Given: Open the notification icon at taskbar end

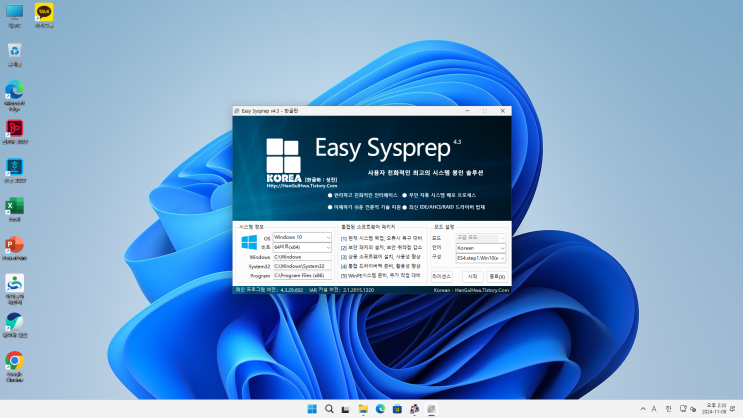Looking at the screenshot, I should tap(733, 409).
